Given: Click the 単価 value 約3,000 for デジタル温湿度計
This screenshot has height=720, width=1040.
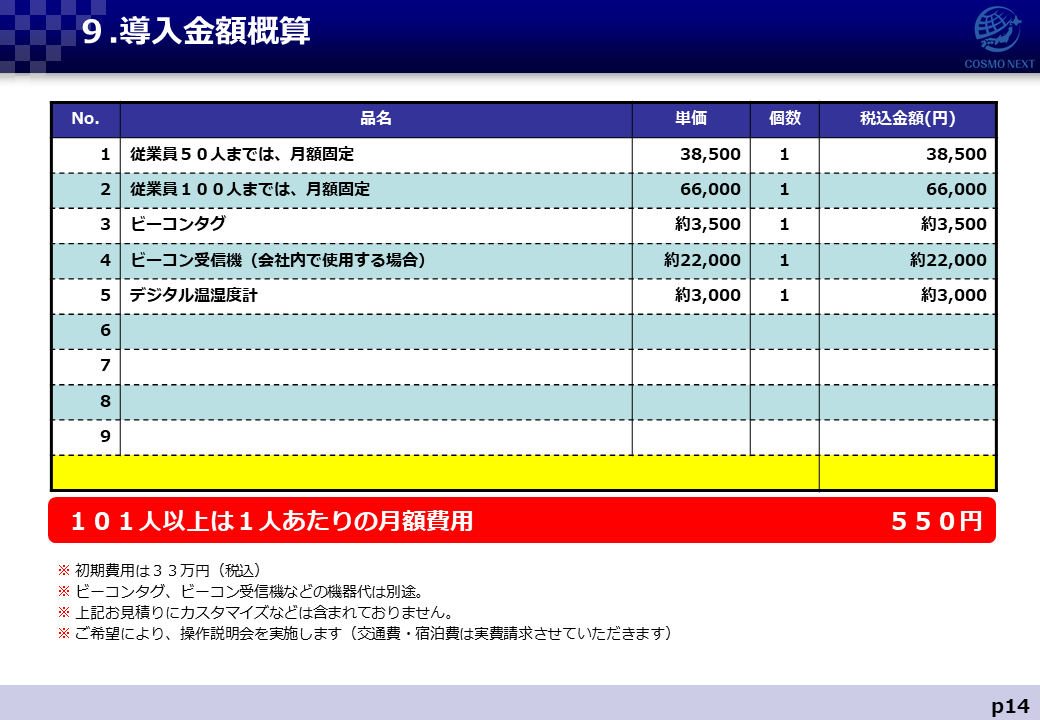Looking at the screenshot, I should click(x=708, y=295).
